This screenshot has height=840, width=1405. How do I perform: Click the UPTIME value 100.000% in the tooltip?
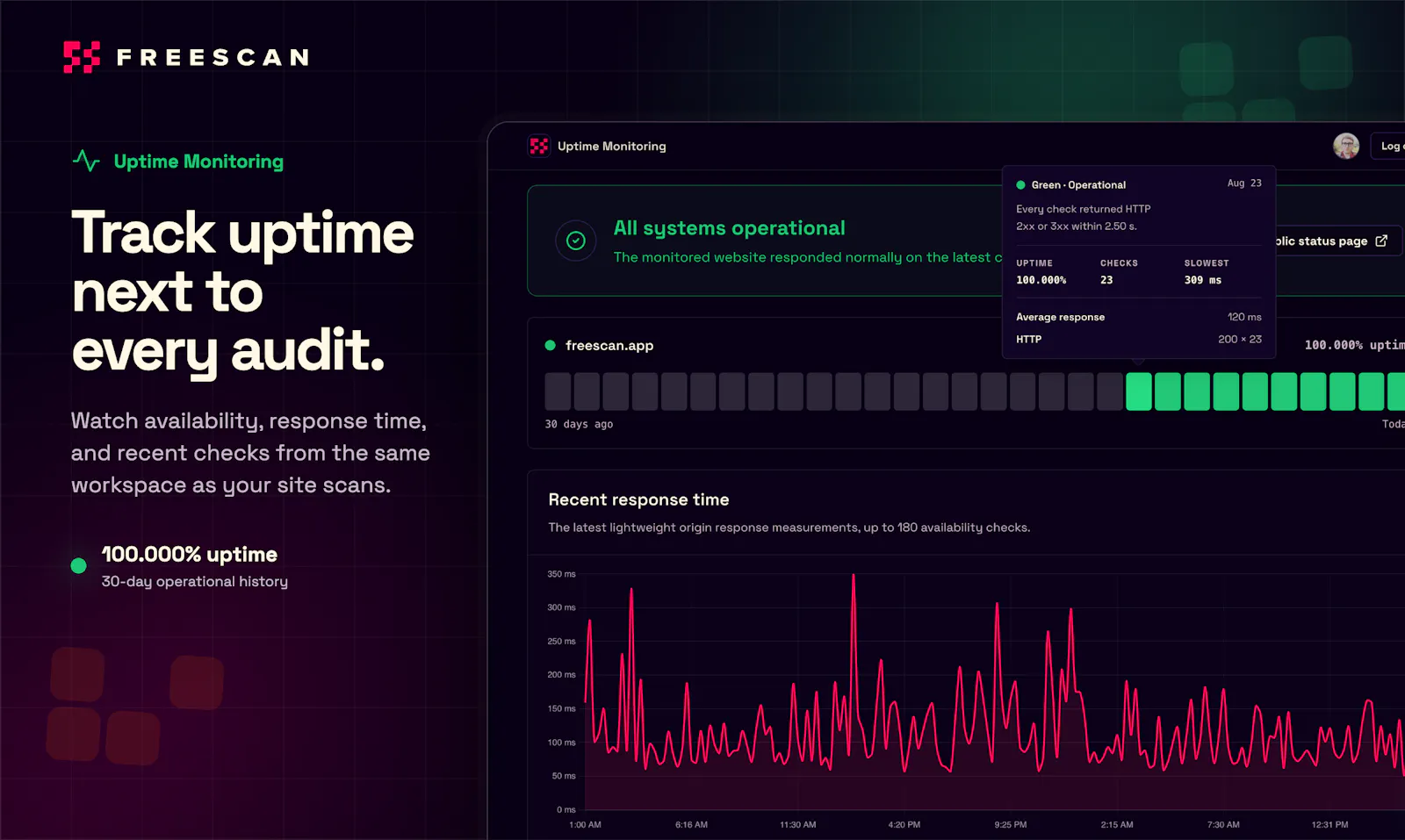pos(1041,280)
